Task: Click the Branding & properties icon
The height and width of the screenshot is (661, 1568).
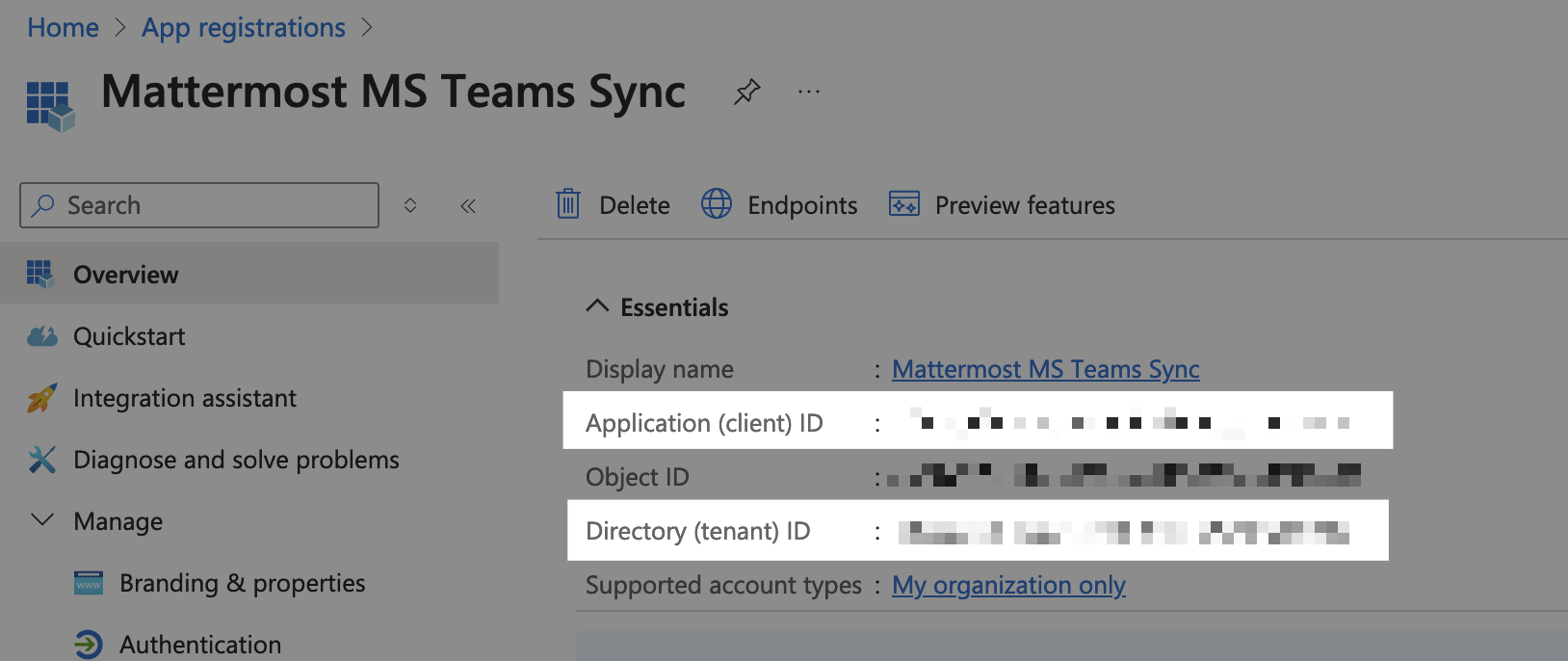Action: pyautogui.click(x=89, y=583)
